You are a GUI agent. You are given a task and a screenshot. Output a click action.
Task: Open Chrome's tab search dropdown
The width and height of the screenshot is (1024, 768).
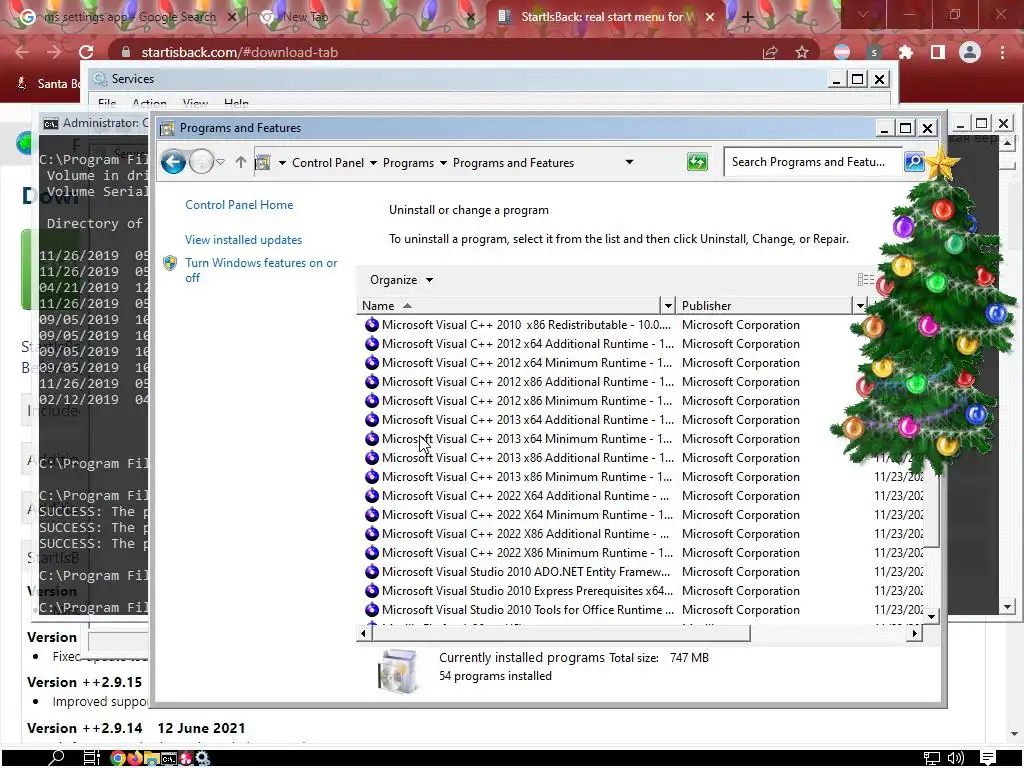[x=863, y=14]
